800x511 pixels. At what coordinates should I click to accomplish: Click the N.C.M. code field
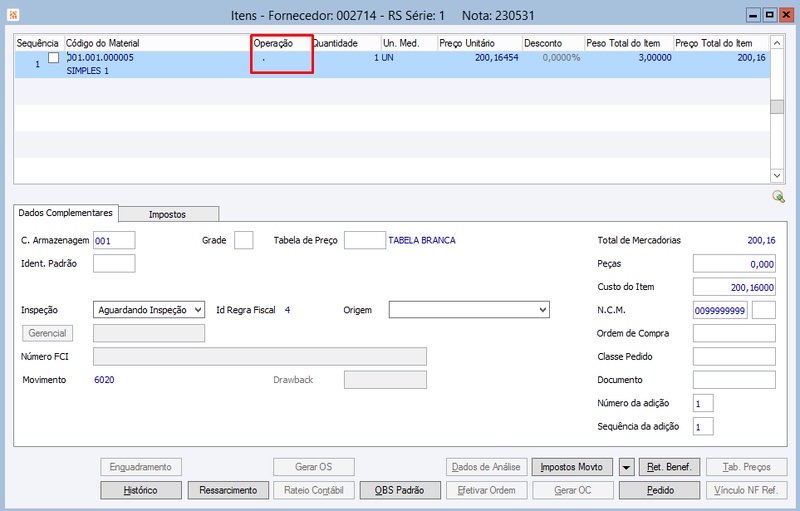click(720, 310)
